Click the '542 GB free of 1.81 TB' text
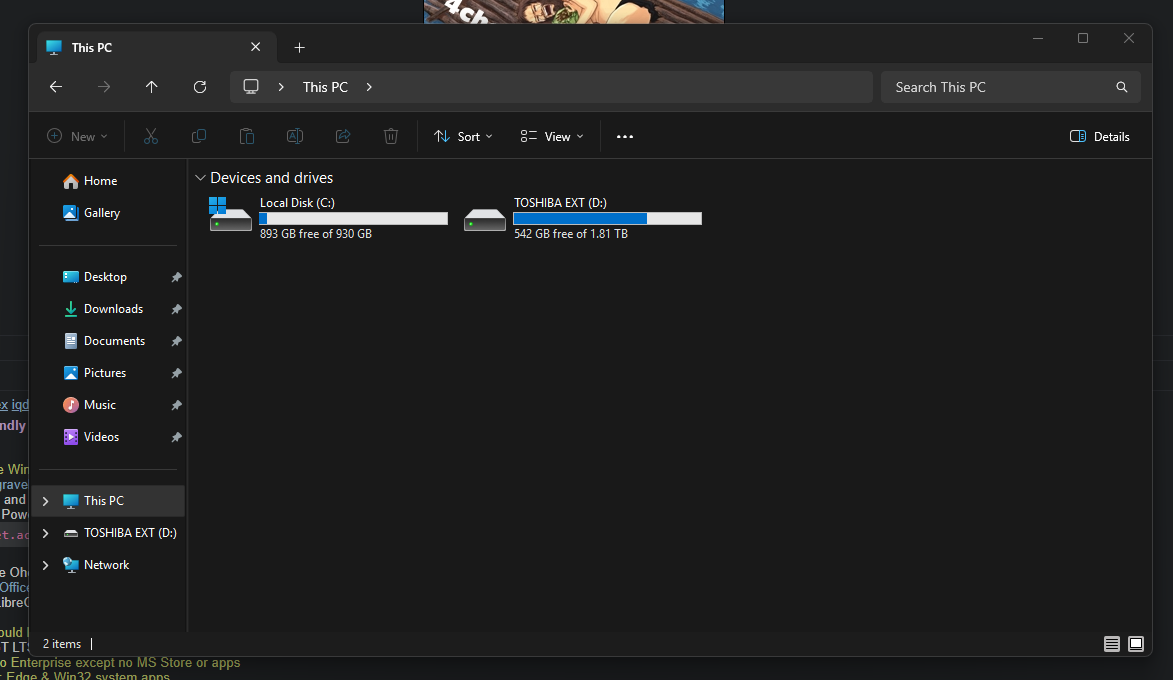The width and height of the screenshot is (1173, 680). [x=571, y=234]
